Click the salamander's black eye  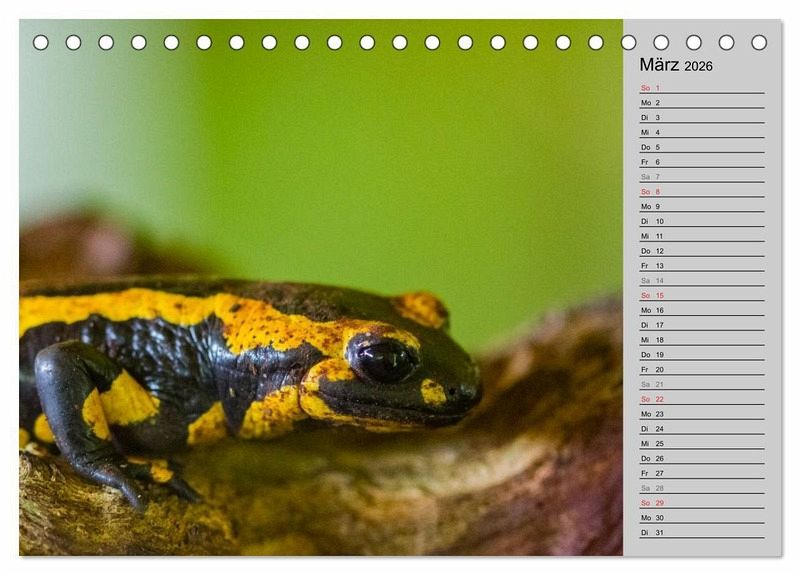pyautogui.click(x=385, y=360)
